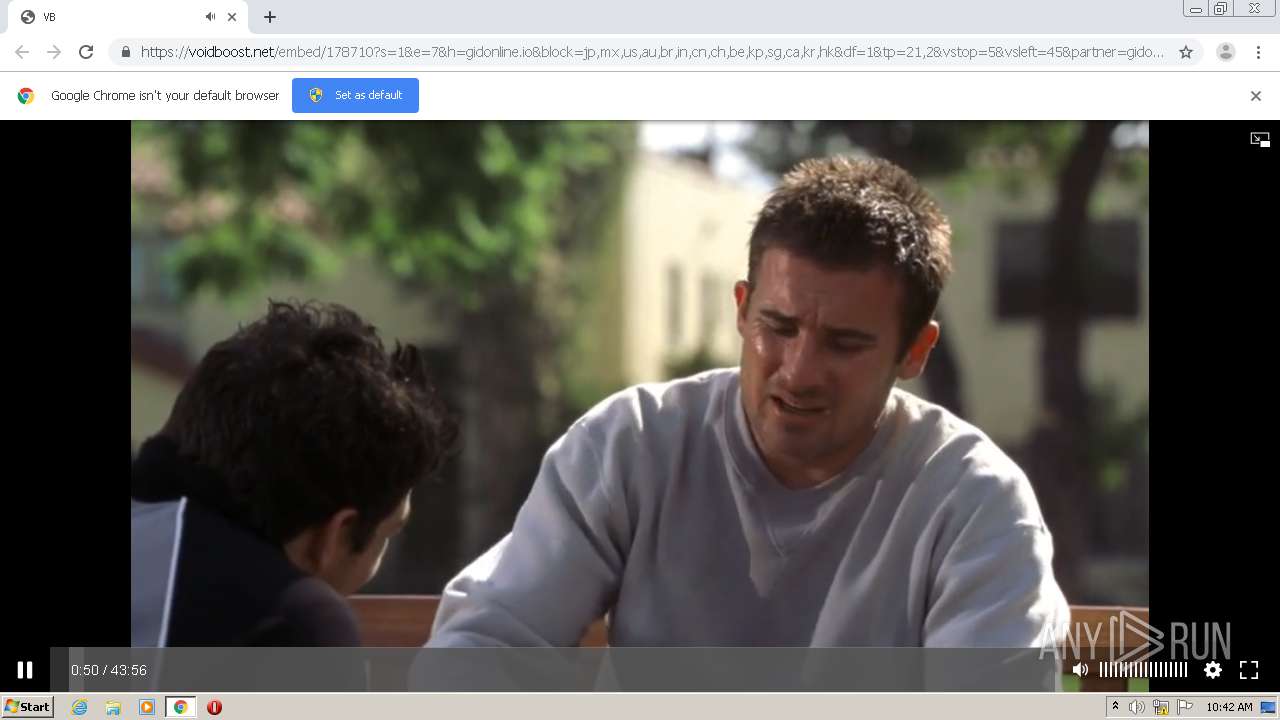Restore down the Chrome window
The height and width of the screenshot is (720, 1280).
(x=1221, y=9)
